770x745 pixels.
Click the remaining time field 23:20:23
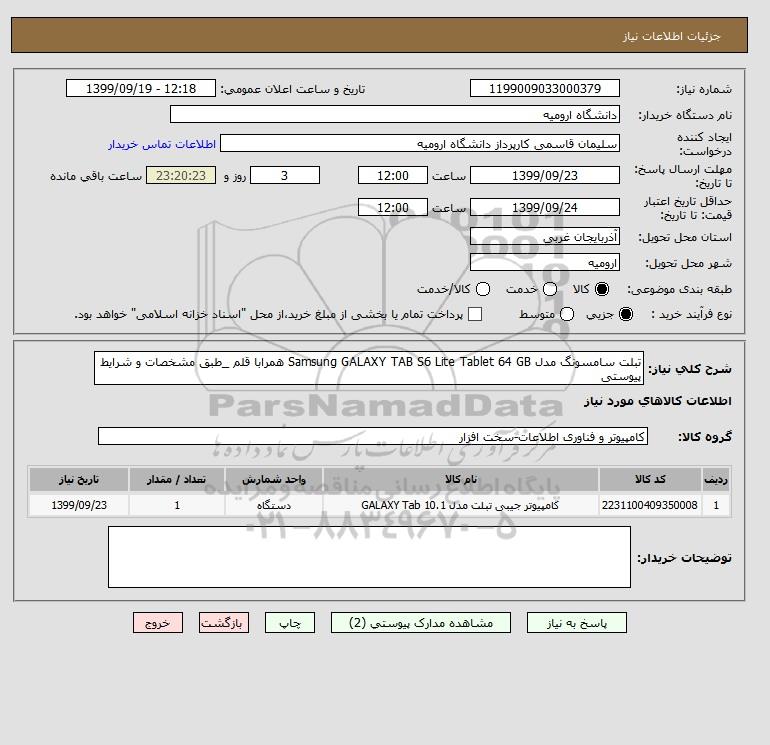[181, 175]
